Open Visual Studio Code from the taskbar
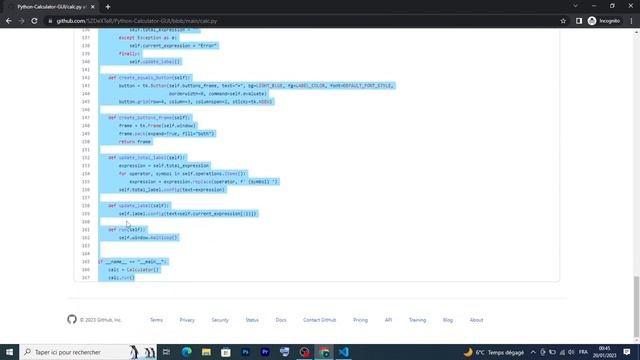 [344, 352]
